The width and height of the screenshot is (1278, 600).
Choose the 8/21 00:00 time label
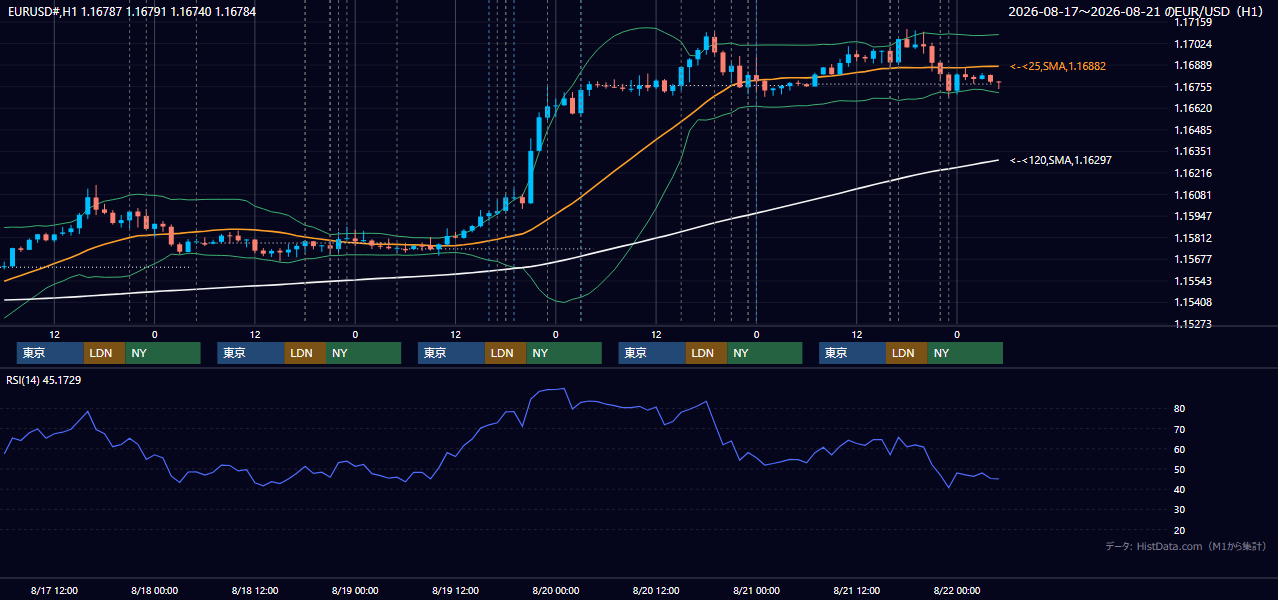756,590
